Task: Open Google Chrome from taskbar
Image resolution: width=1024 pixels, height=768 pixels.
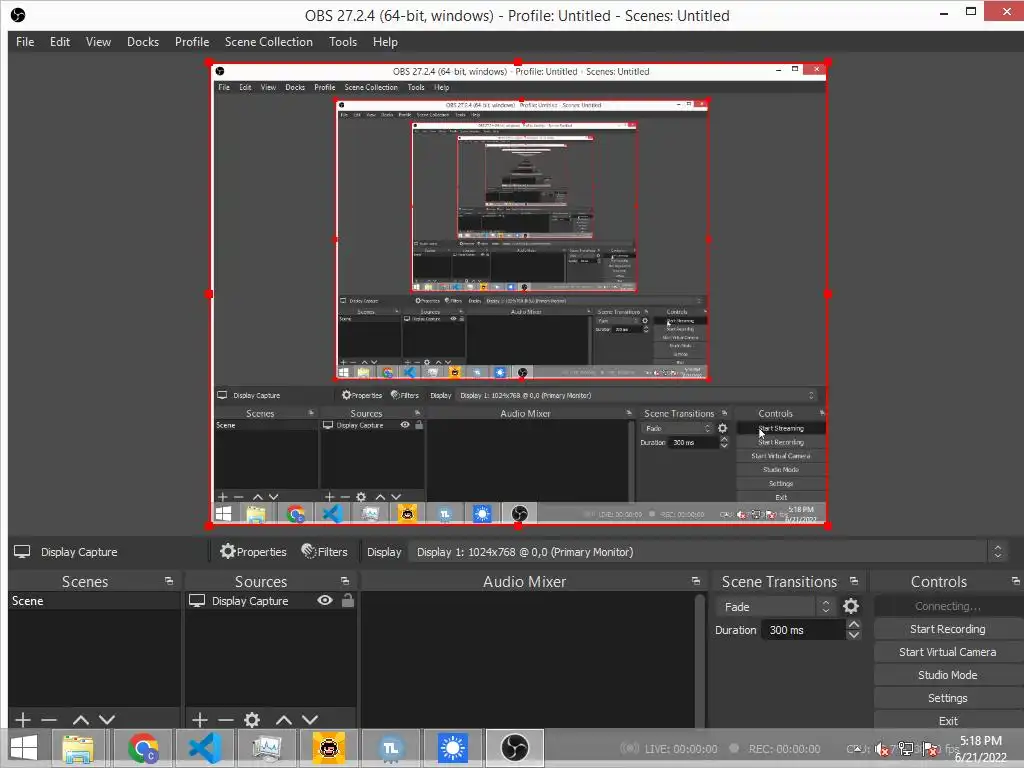Action: point(143,748)
